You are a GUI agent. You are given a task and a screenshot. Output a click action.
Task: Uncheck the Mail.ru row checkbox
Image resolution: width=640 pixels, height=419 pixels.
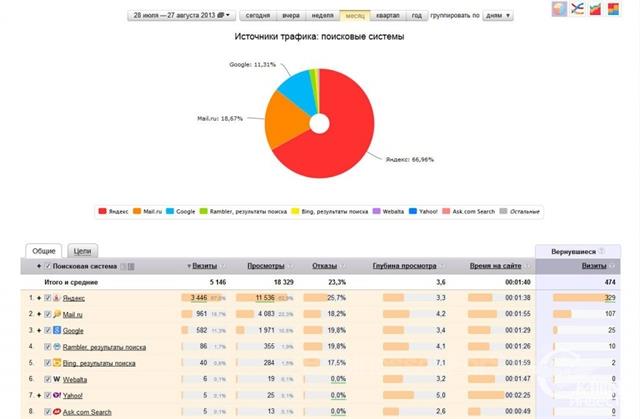tap(47, 314)
